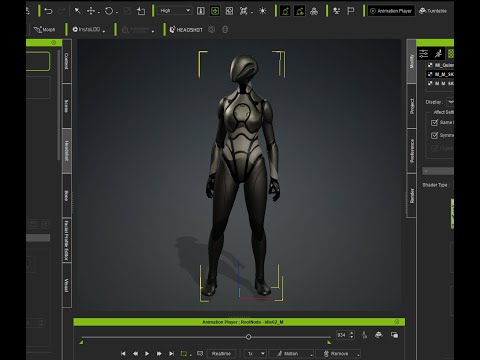This screenshot has height=360, width=480.
Task: Click the head wireframe icon after HEADSHOT
Action: [225, 30]
